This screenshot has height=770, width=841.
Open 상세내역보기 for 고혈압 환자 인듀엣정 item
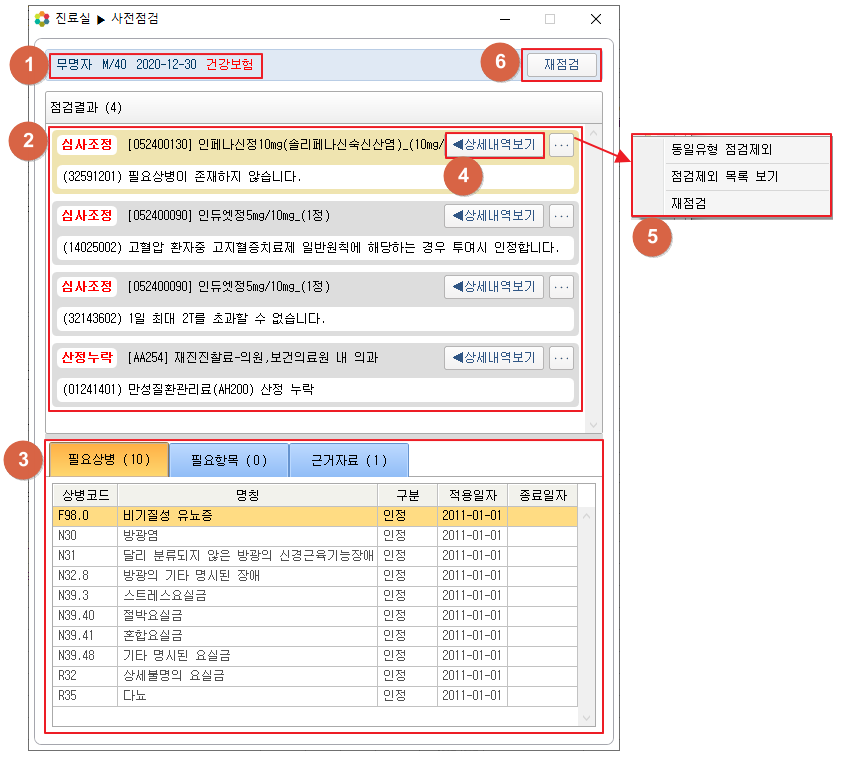click(494, 216)
